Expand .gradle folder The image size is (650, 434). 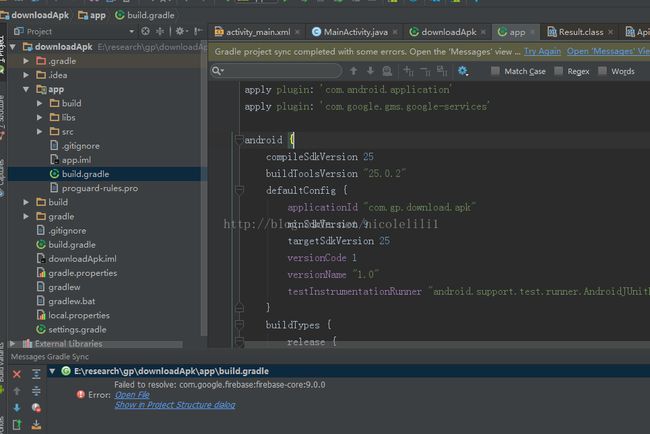(x=26, y=61)
